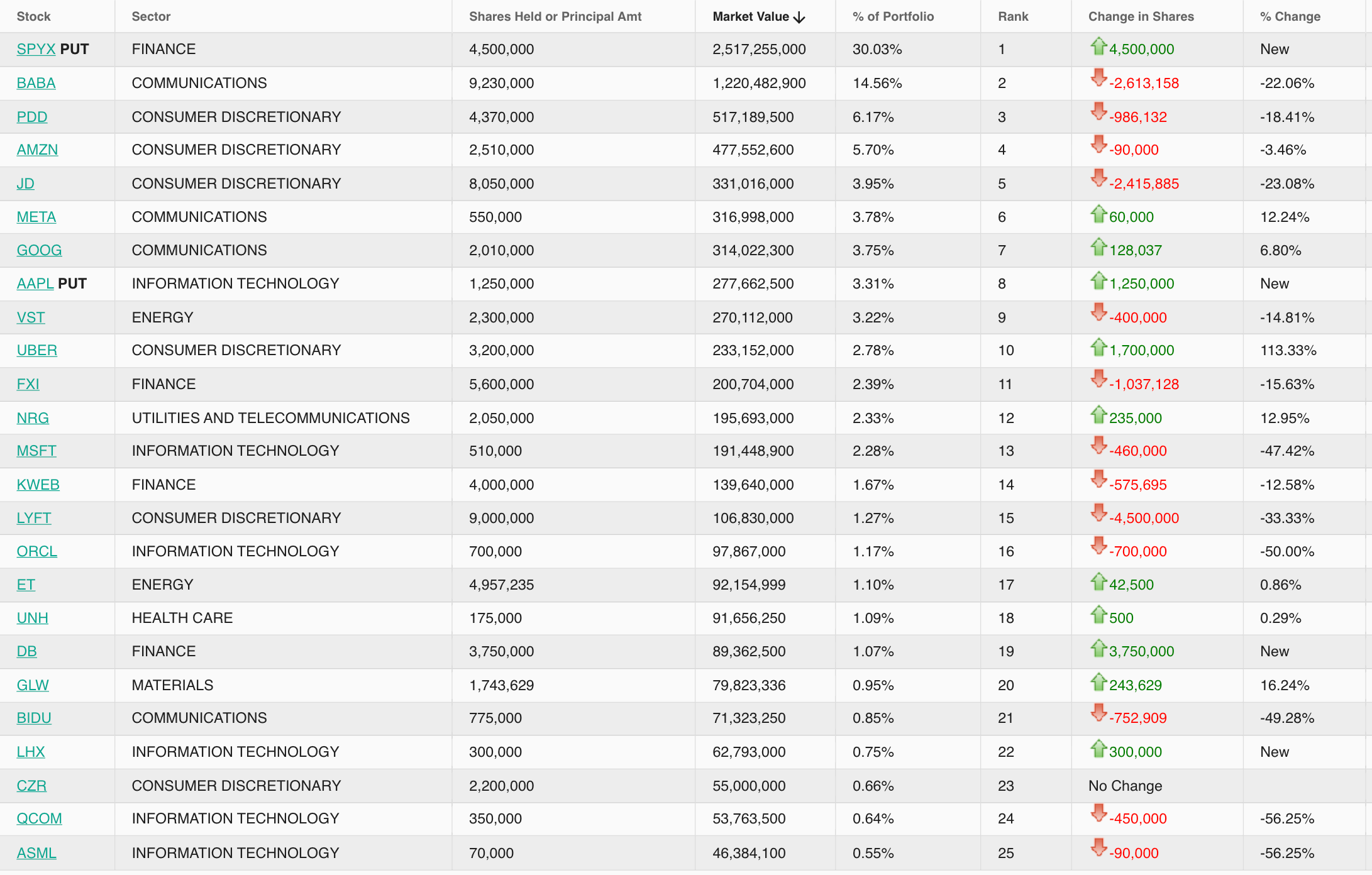Click green up arrow in UBER row
This screenshot has height=875, width=1372.
[1098, 347]
